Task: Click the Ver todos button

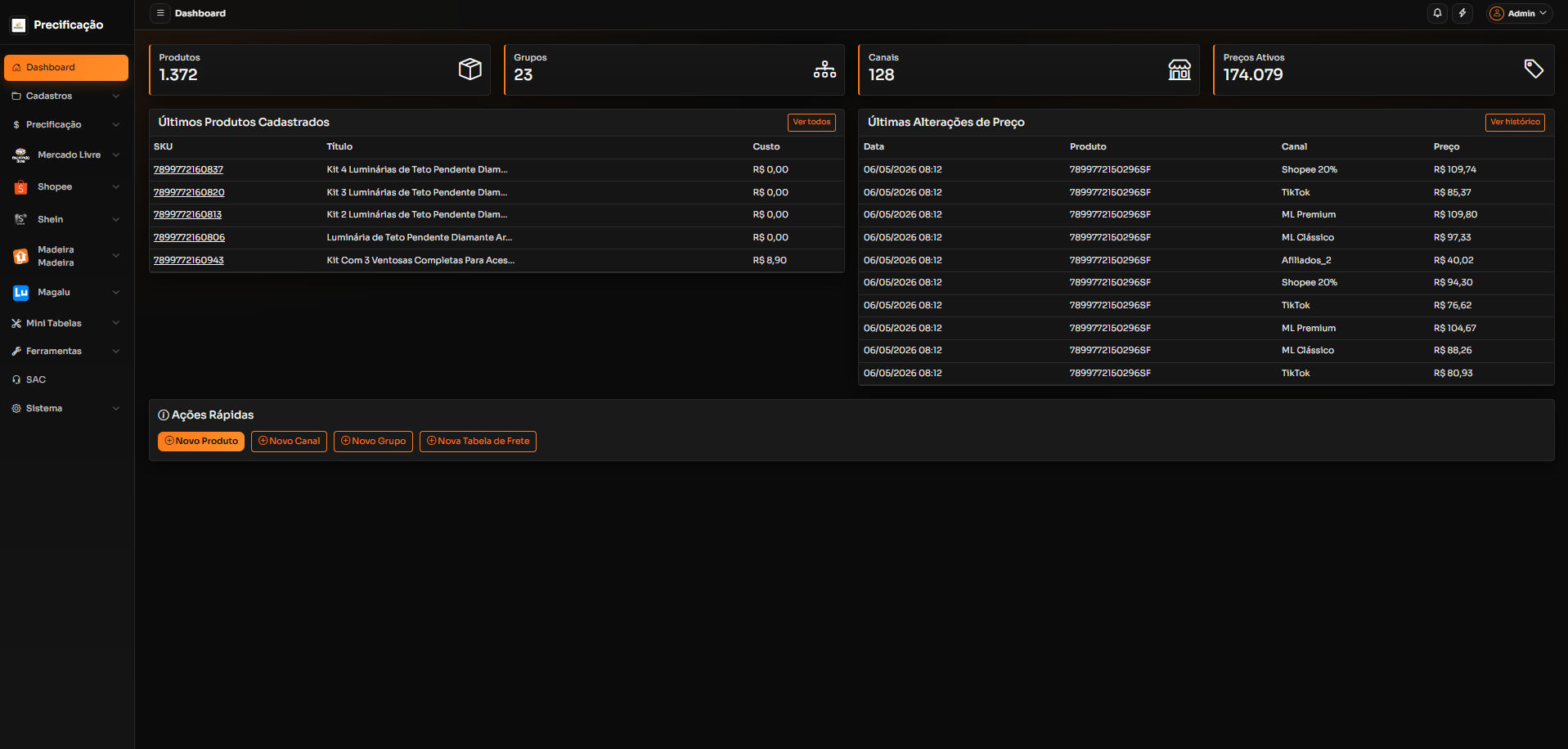Action: tap(811, 123)
